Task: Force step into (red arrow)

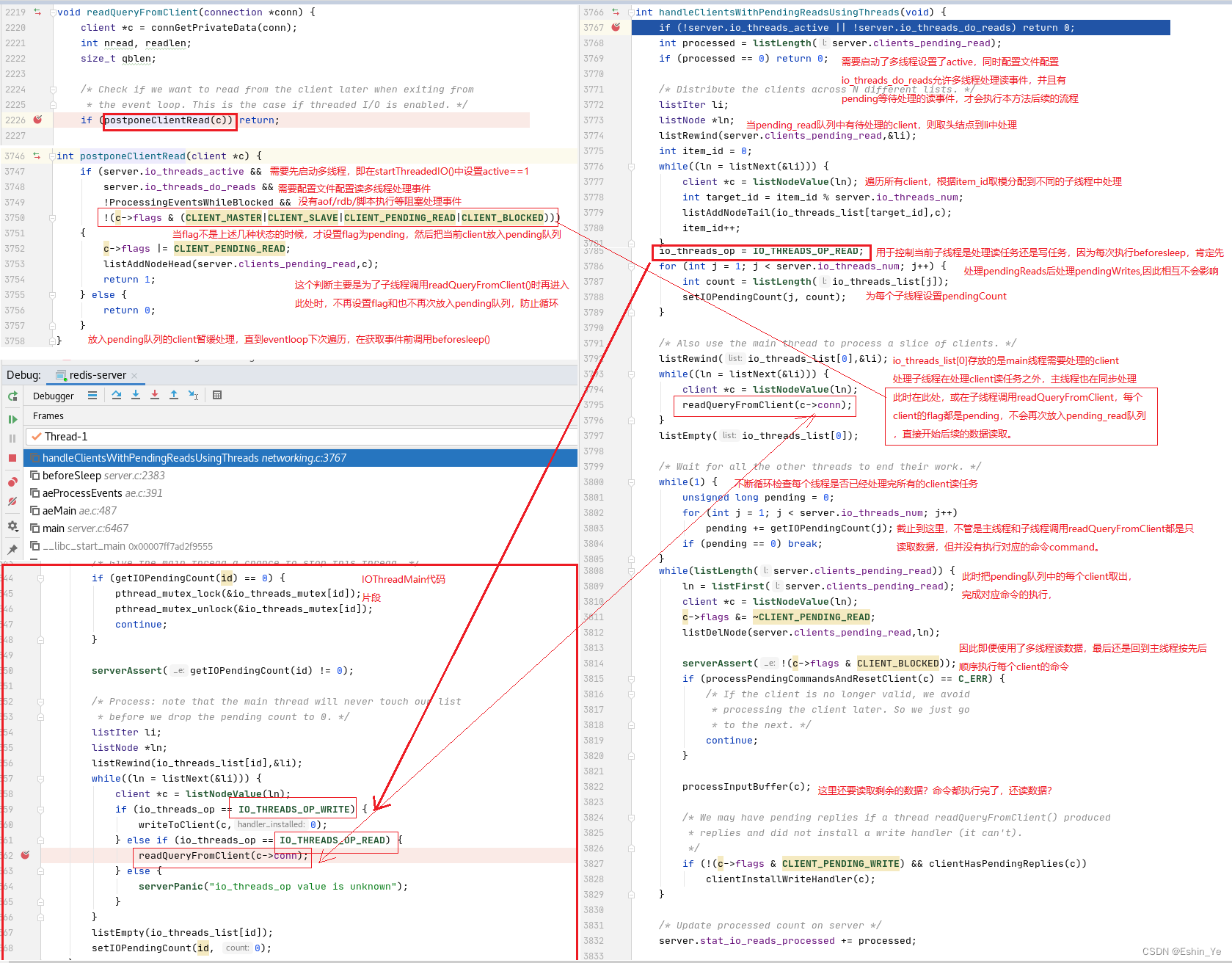Action: click(x=155, y=395)
